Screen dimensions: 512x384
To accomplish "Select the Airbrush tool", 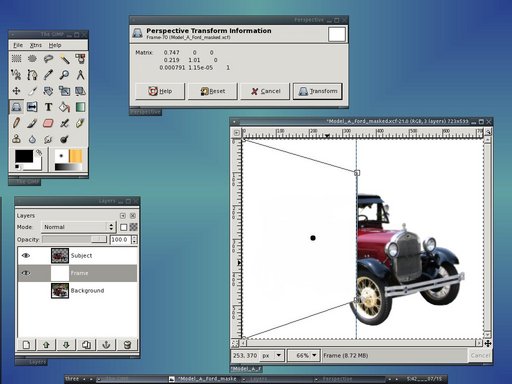I will (64, 123).
